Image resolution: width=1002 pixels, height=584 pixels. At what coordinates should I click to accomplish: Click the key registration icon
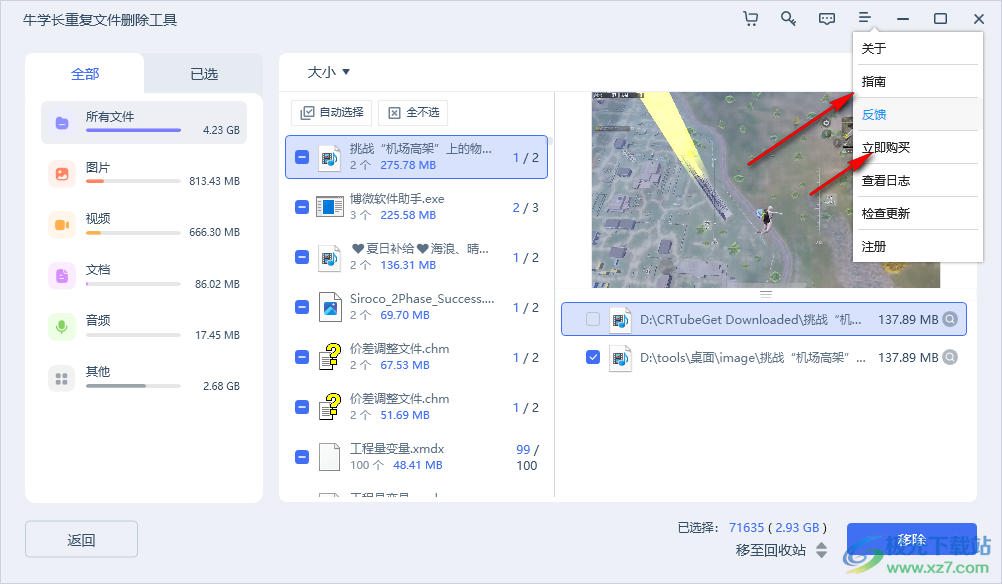coord(789,19)
